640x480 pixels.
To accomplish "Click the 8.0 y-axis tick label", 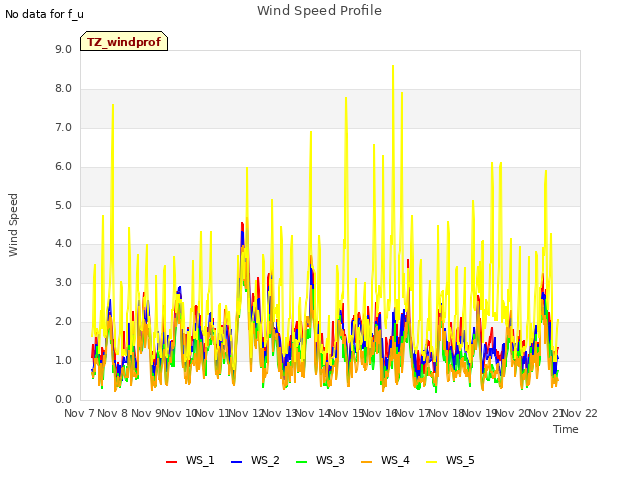I will pyautogui.click(x=63, y=89).
